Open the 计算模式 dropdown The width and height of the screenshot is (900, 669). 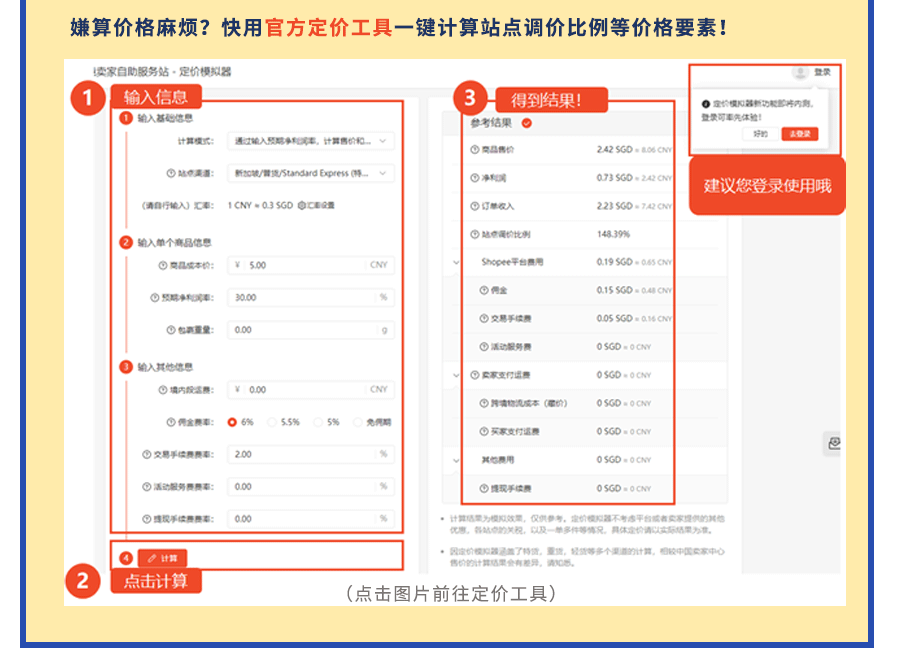coord(309,141)
